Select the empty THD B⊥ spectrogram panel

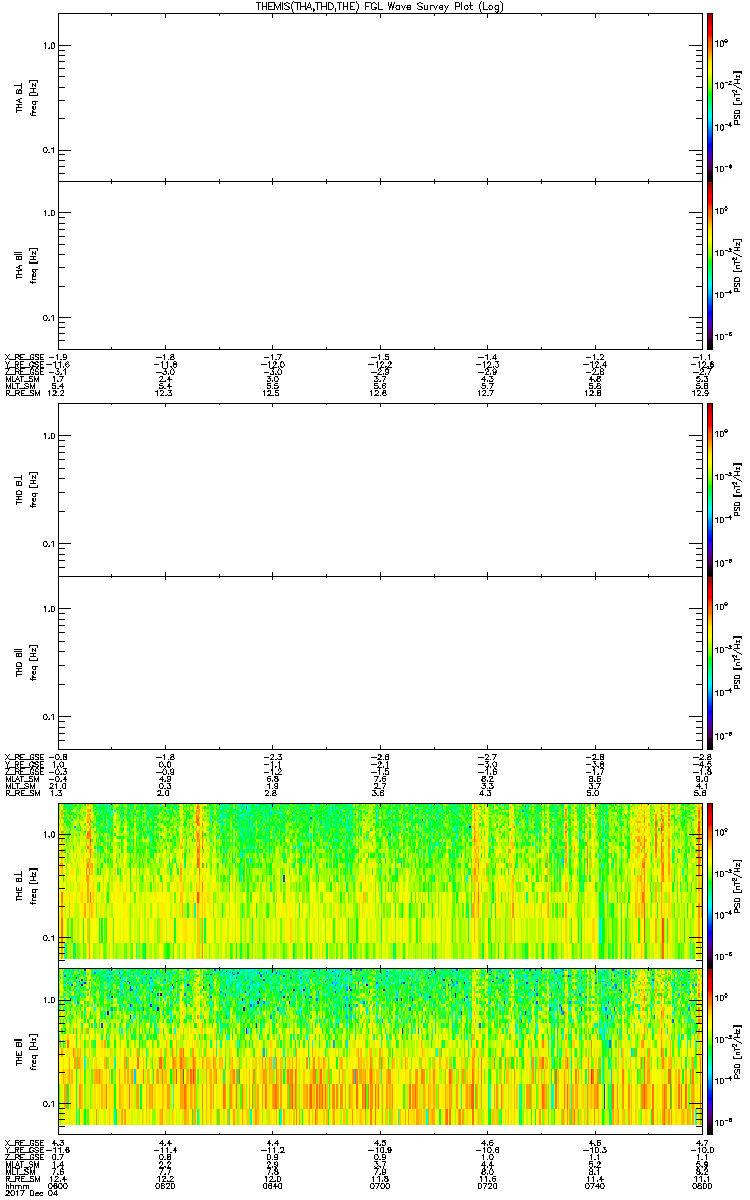[x=379, y=490]
